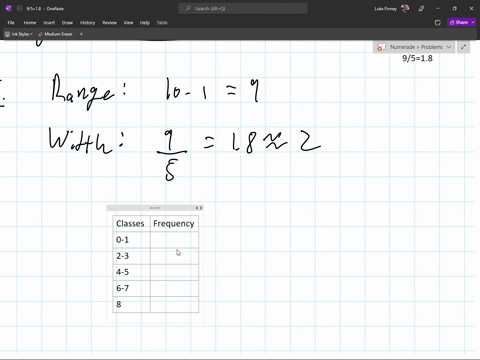
Task: Open the Luke Finney account avatar
Action: pyautogui.click(x=405, y=9)
